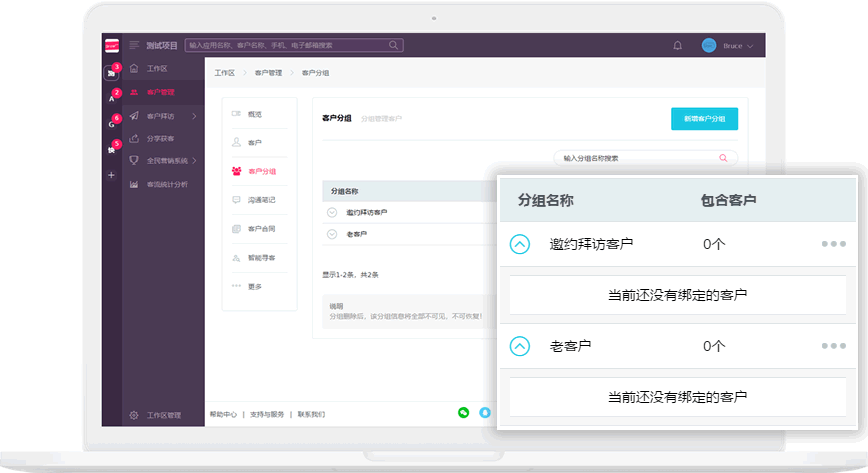Click the notification bell icon
Screen dimensions: 868x473
tap(678, 46)
